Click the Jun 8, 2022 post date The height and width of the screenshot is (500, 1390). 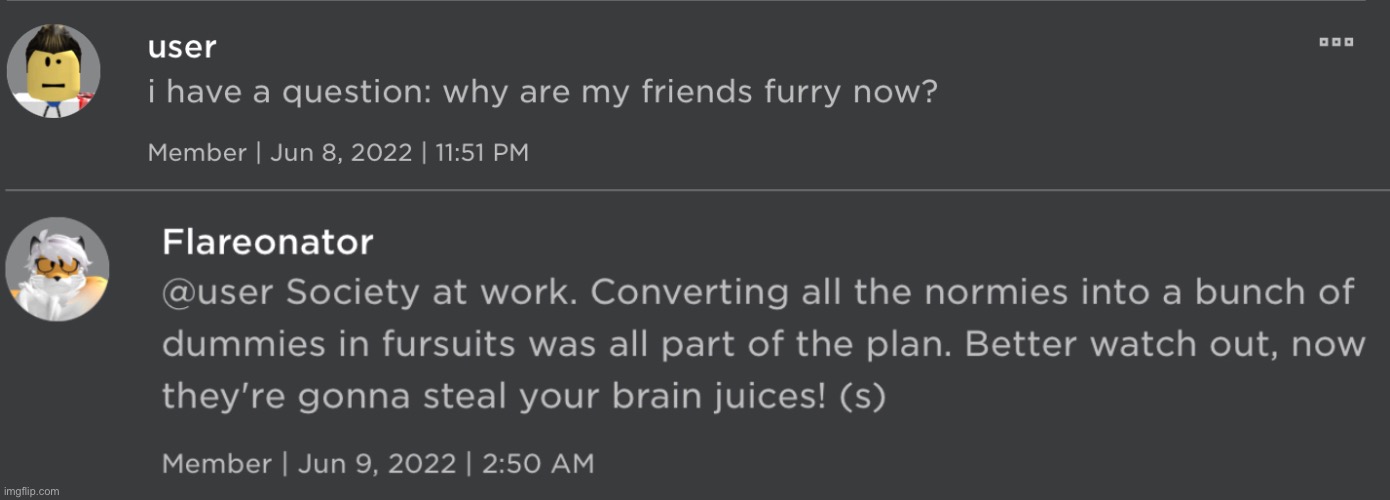coord(339,153)
